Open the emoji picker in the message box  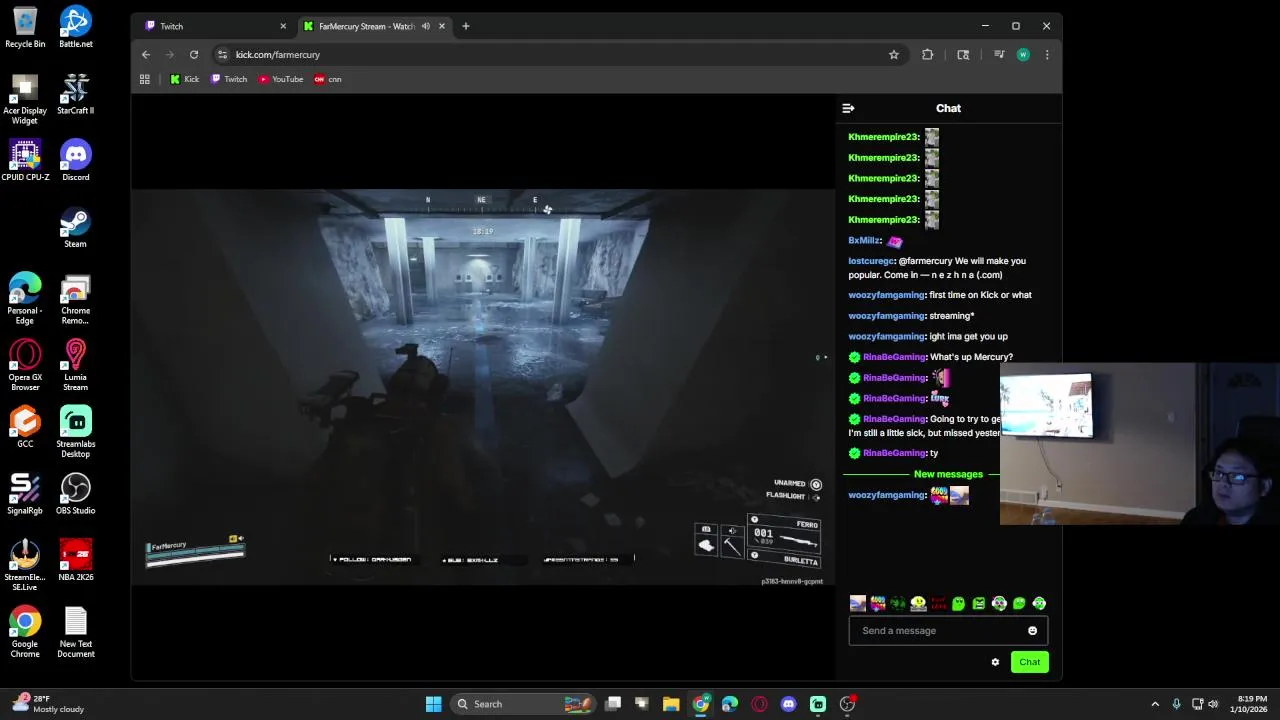[x=1032, y=631]
